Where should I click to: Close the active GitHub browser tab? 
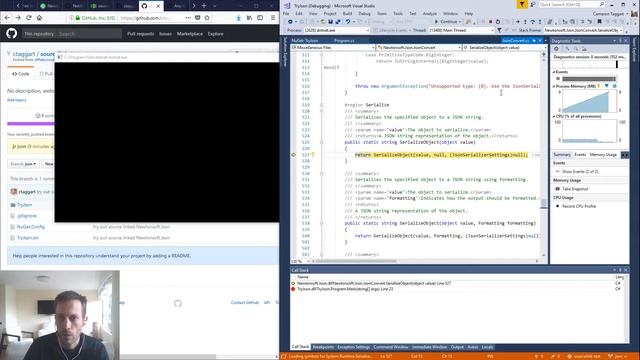tap(158, 6)
